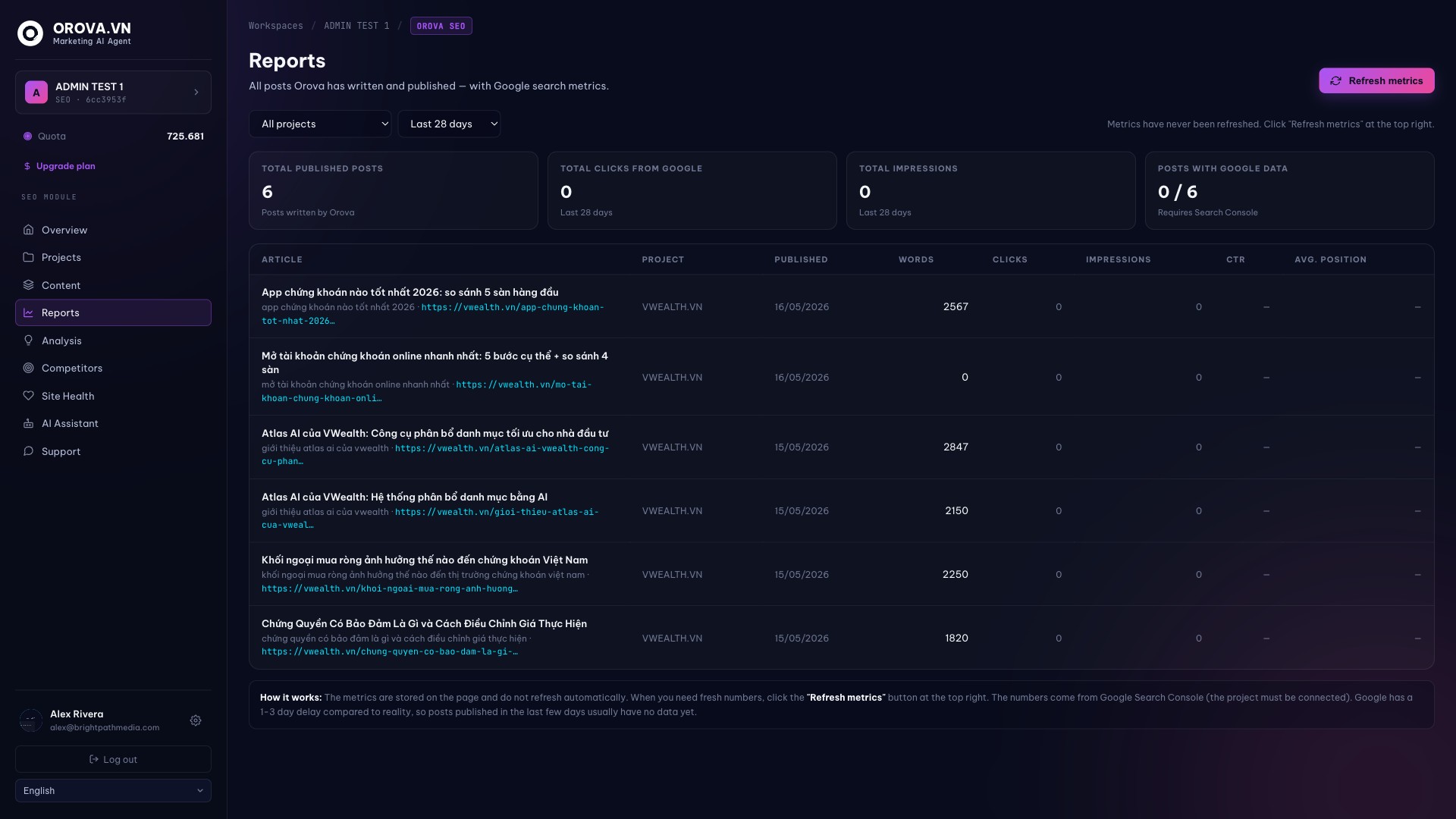Click the Posts With Google Data card

point(1290,190)
